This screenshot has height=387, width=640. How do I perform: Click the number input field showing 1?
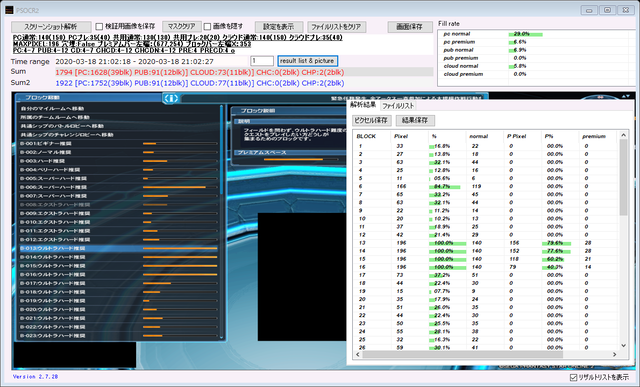(262, 61)
